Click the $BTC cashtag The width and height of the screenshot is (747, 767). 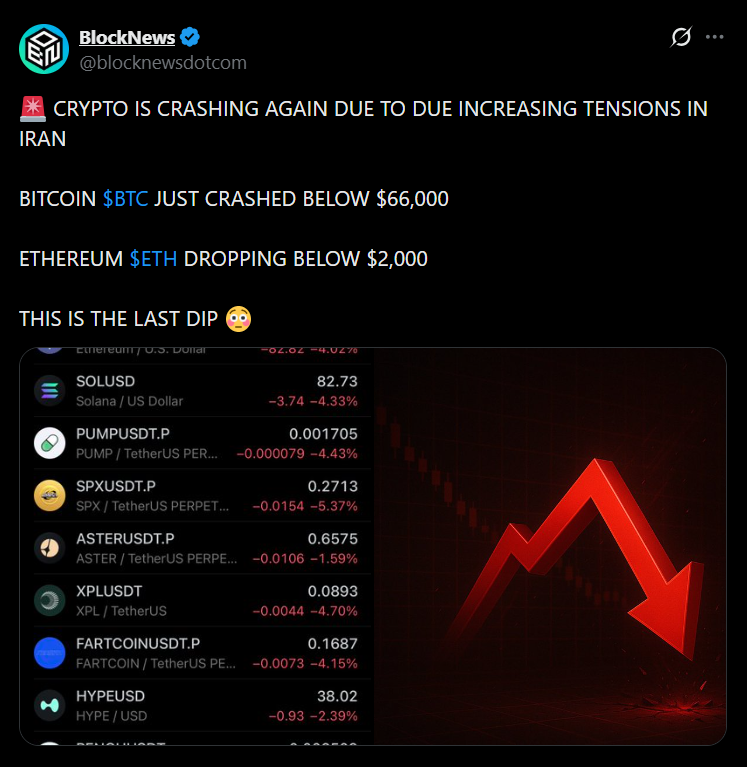pos(125,199)
